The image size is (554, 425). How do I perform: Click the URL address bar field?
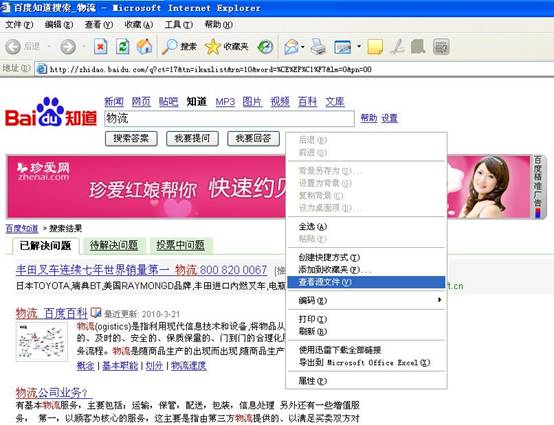(x=295, y=69)
